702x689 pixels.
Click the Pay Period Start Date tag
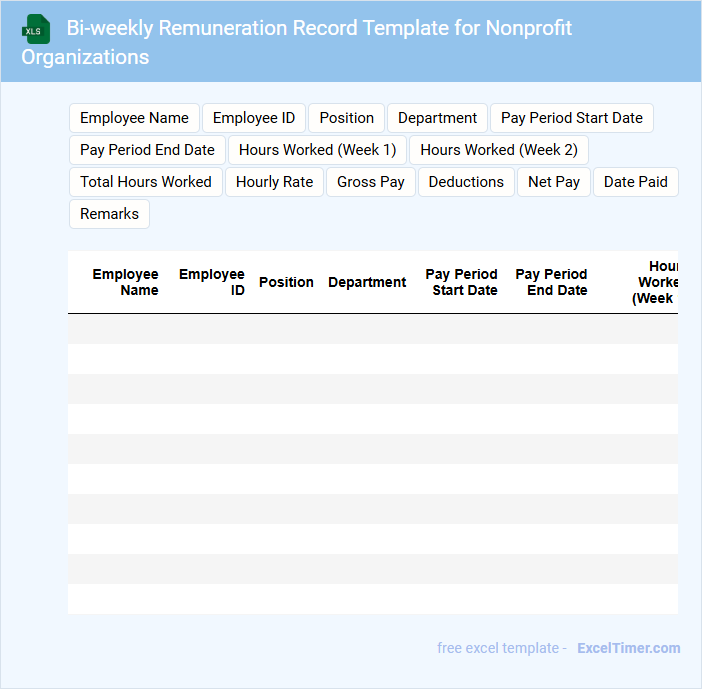pos(571,118)
